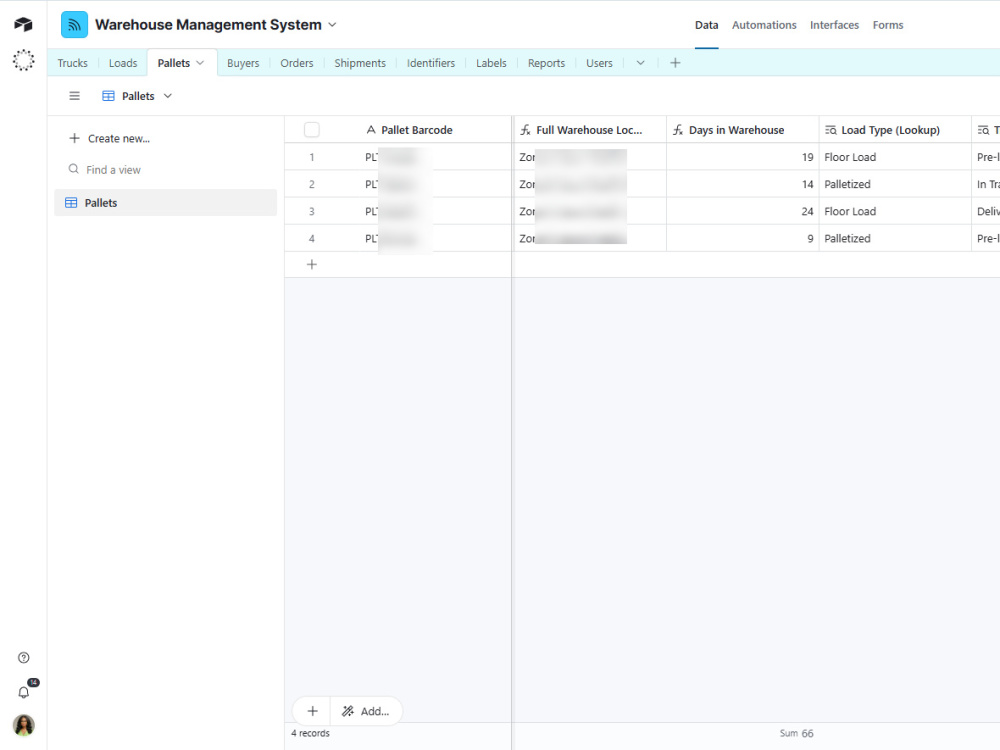
Task: Open the Orders table tab
Action: (x=297, y=62)
